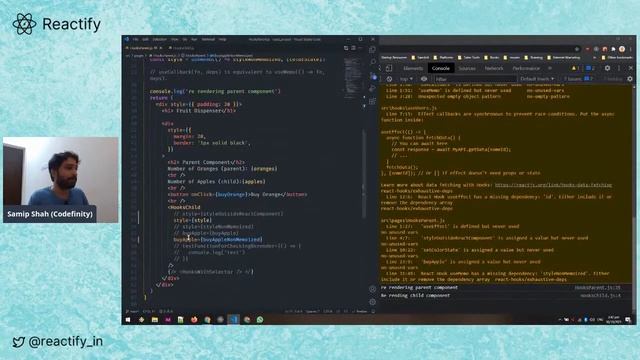The height and width of the screenshot is (360, 640).
Task: Select the second HooksChild editor tab
Action: click(183, 48)
